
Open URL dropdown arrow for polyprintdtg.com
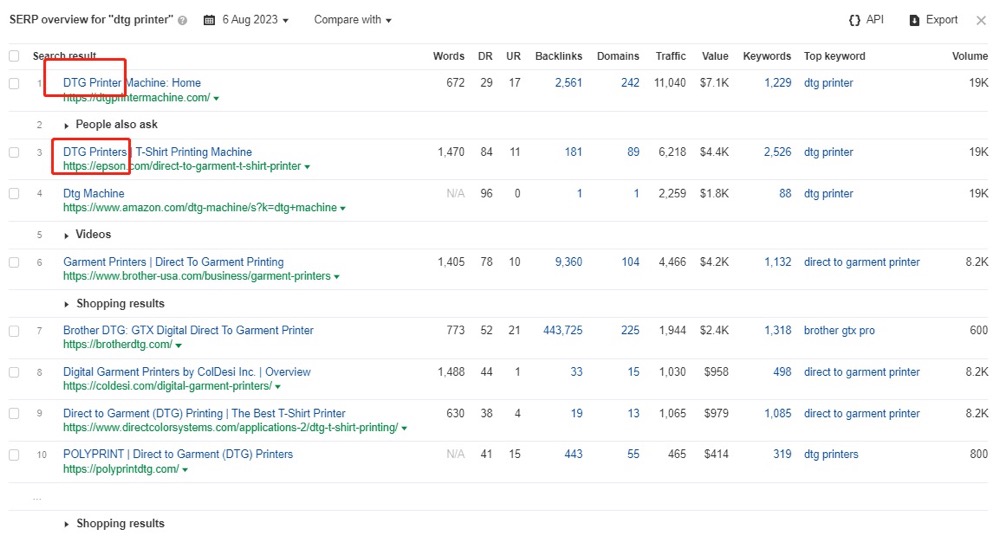coord(184,470)
